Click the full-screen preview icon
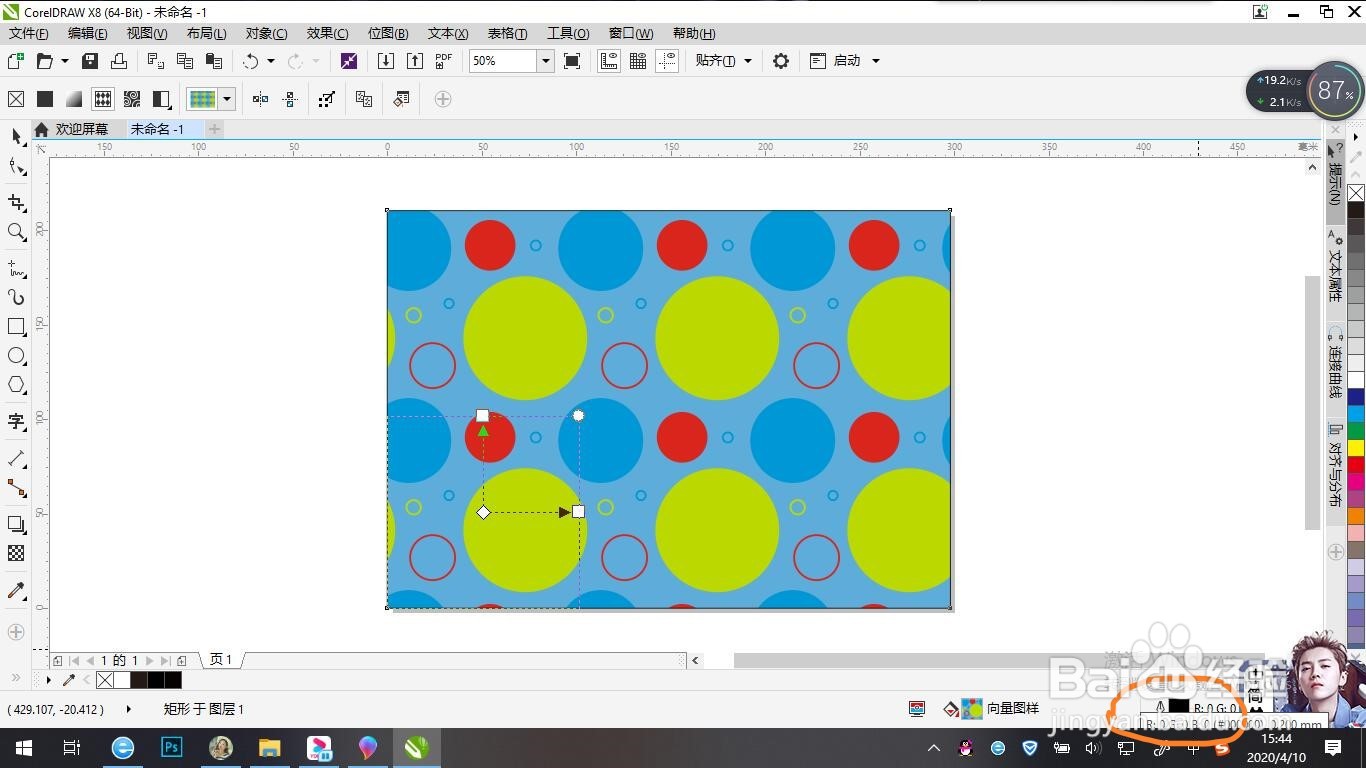1366x768 pixels. (x=572, y=61)
